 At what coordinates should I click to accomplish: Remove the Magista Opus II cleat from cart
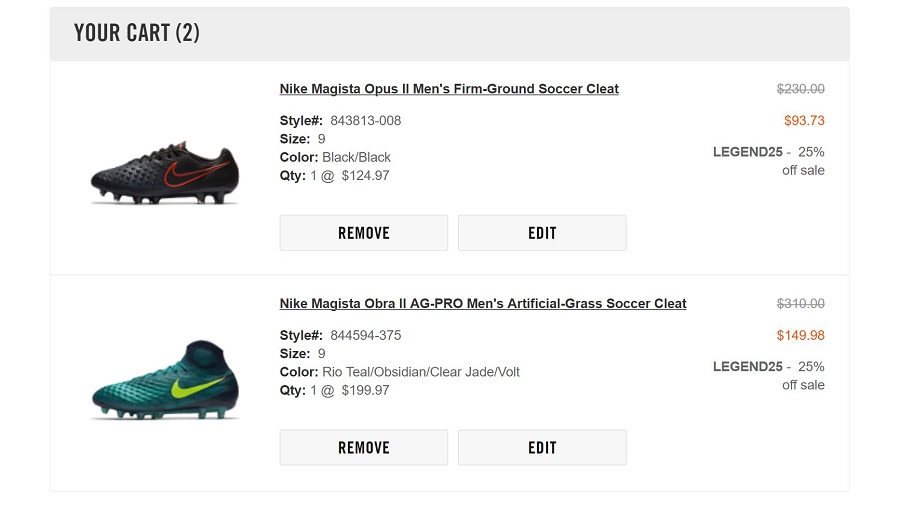point(364,233)
